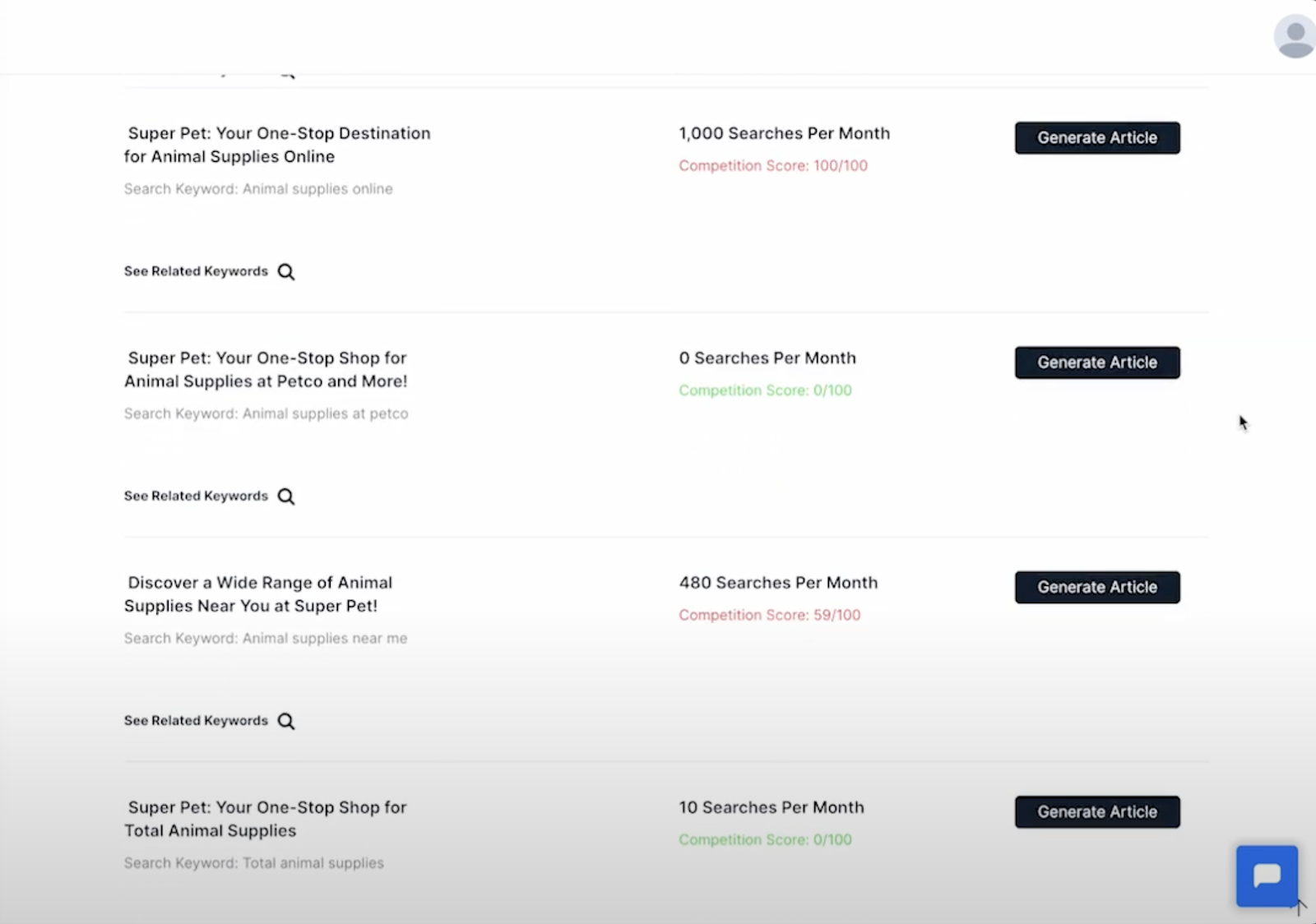See related keywords for Animal supplies online
The width and height of the screenshot is (1316, 924).
[196, 271]
